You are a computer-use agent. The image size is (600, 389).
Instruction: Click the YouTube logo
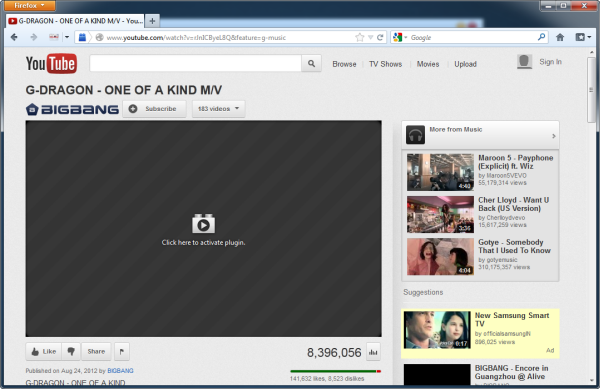click(x=51, y=63)
